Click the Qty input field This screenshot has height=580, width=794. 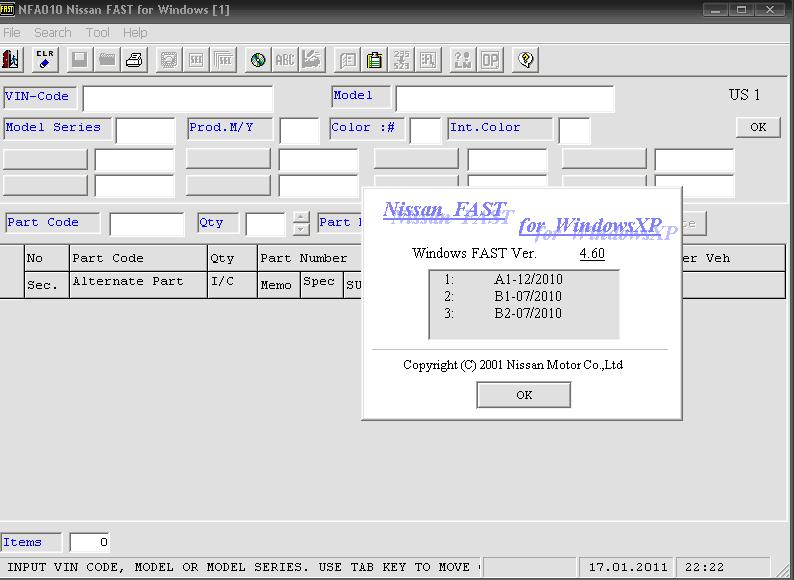265,224
